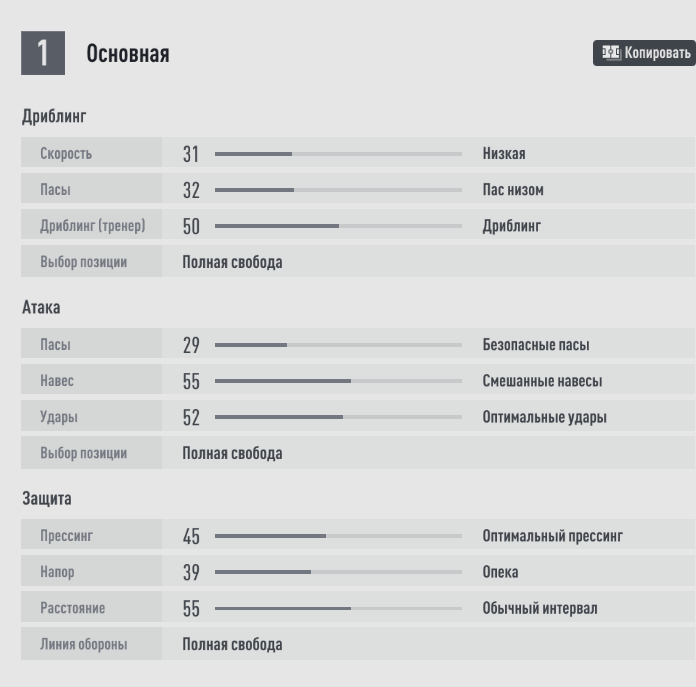Adjust the Пасы slider valued 29
Viewport: 696px width, 687px height.
point(338,345)
